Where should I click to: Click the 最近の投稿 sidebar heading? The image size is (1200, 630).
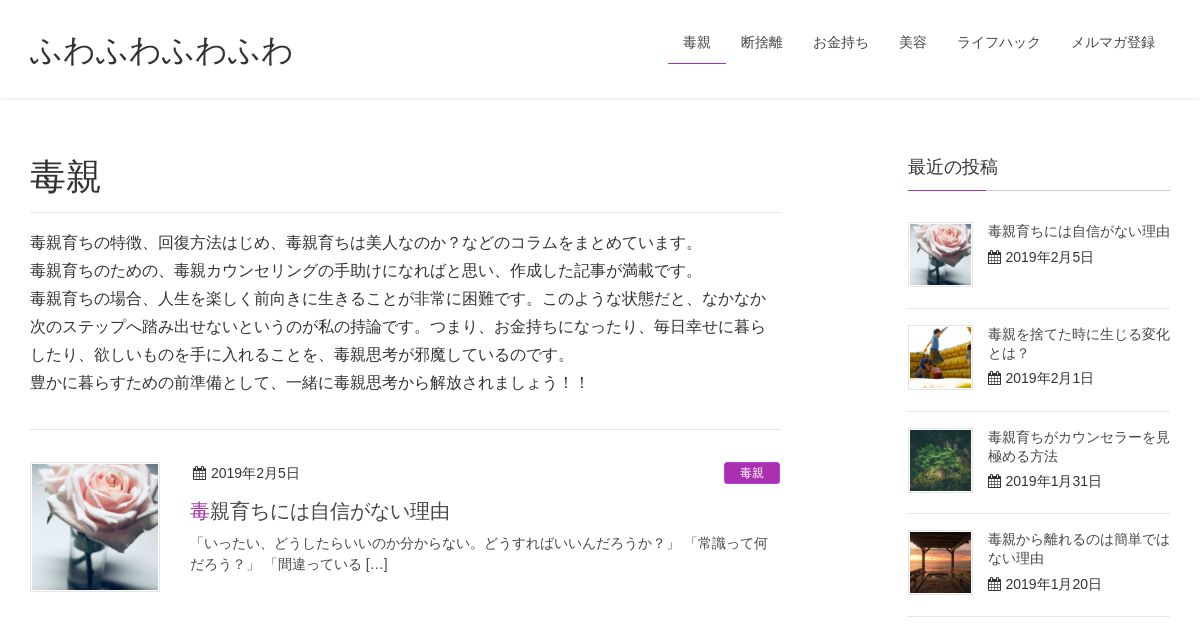click(953, 167)
